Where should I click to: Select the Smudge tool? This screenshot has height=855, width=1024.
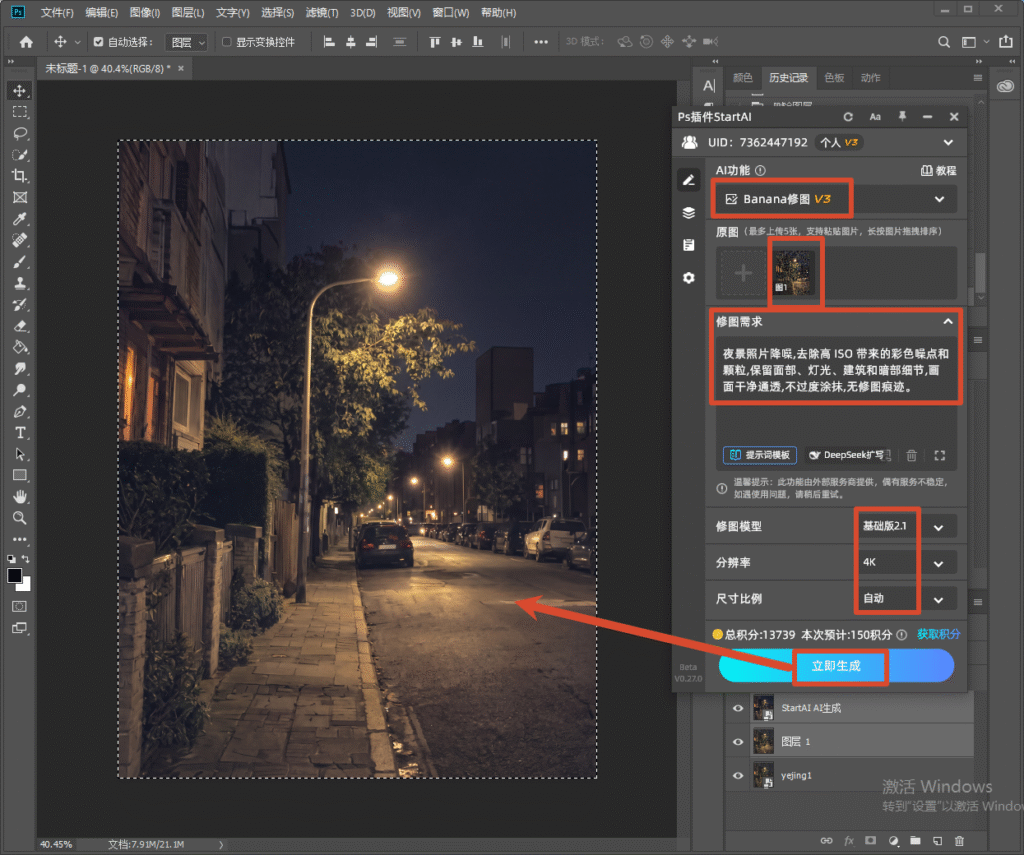tap(20, 368)
